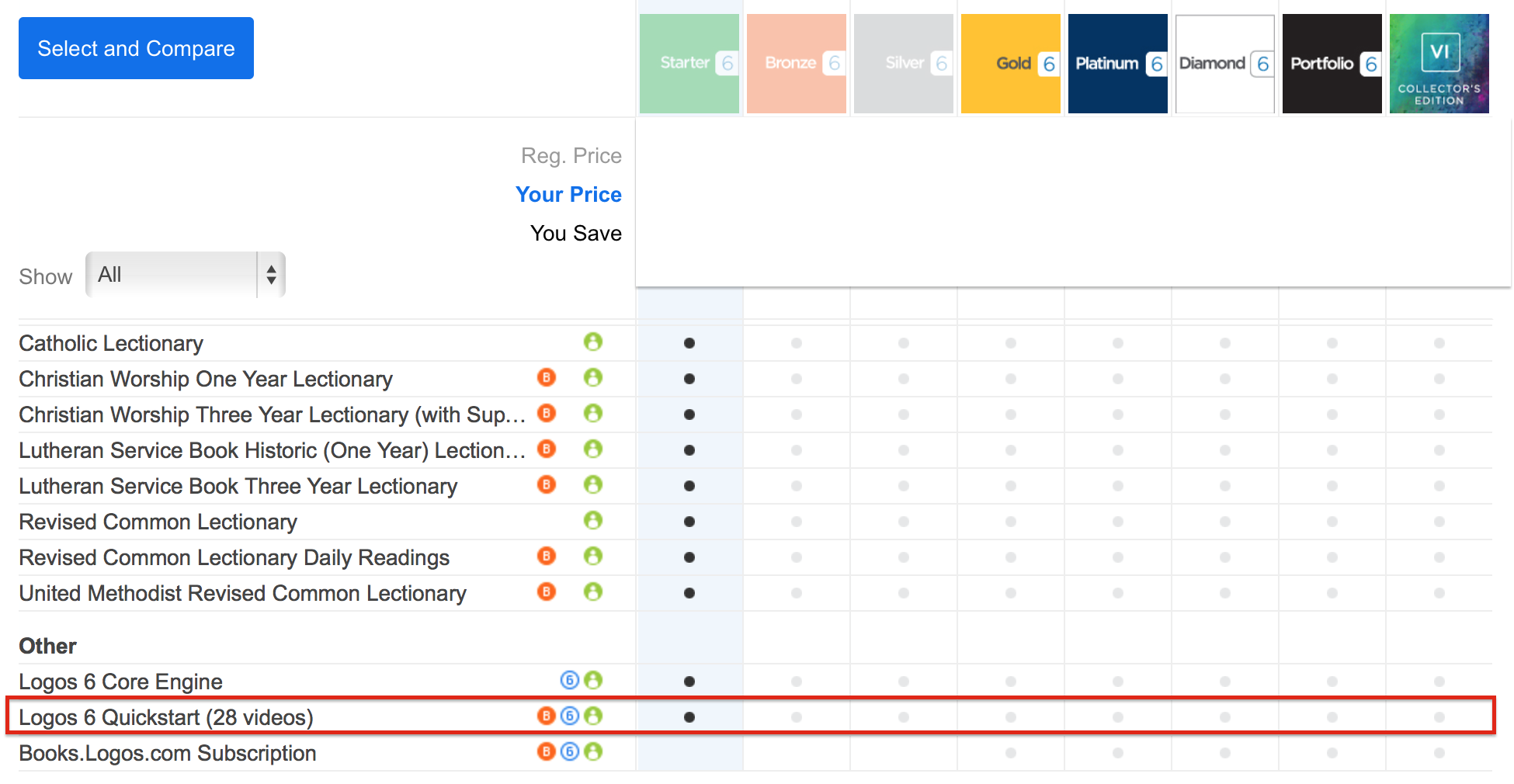Click green icon for Christian Worship One Year Lectionary
Image resolution: width=1514 pixels, height=784 pixels.
[593, 377]
